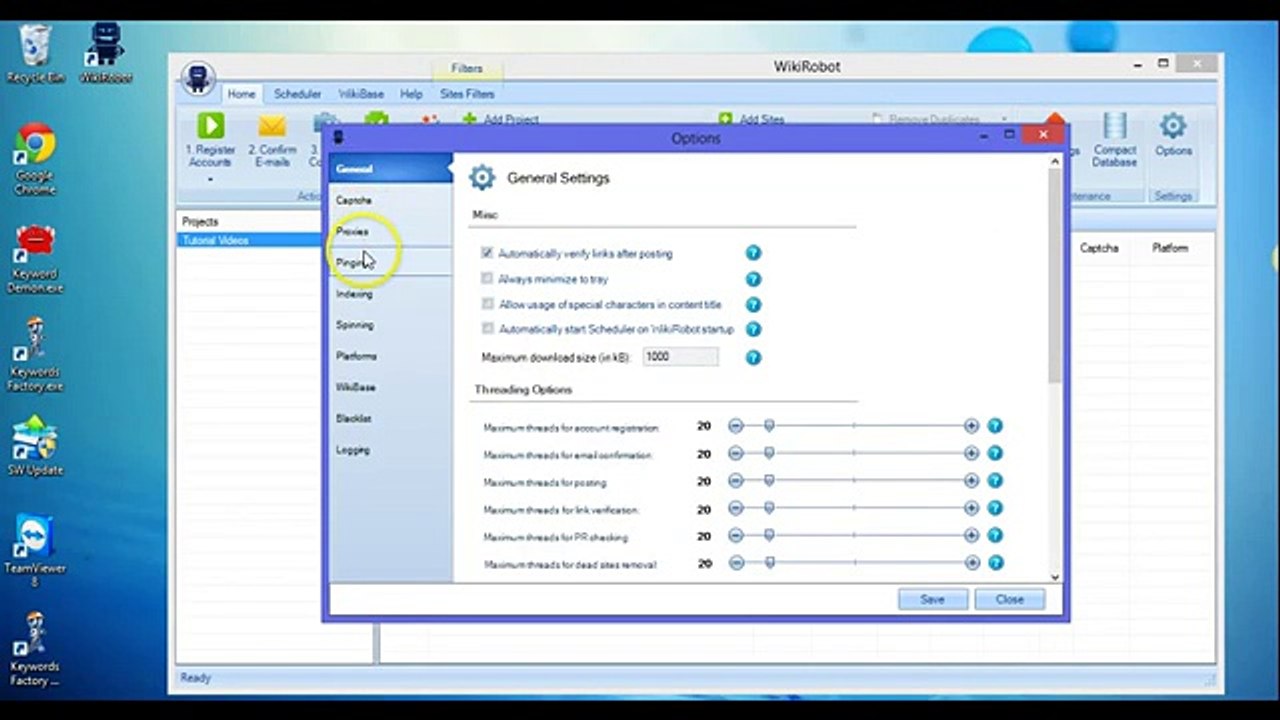Open the Home ribbon tab
This screenshot has height=720, width=1280.
click(x=241, y=94)
